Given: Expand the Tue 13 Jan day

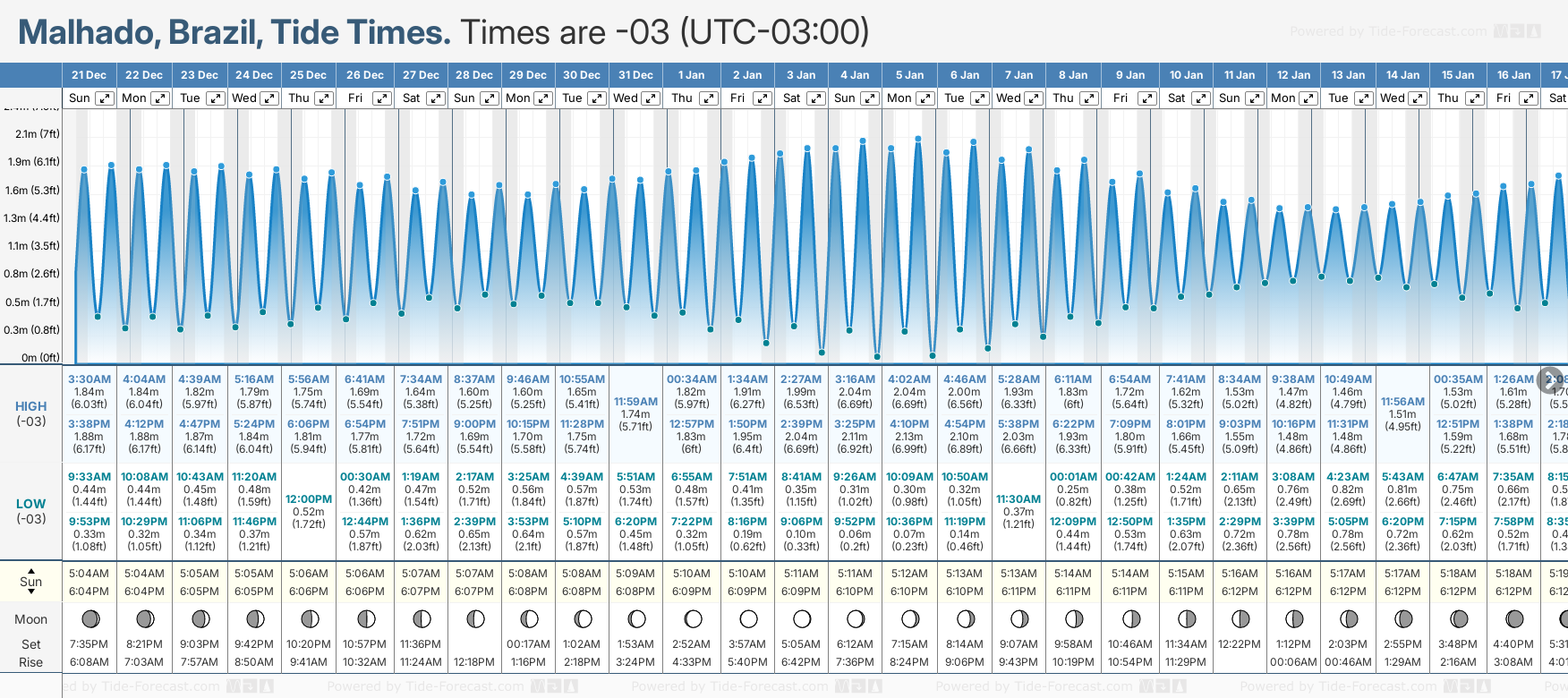Looking at the screenshot, I should tap(1364, 98).
